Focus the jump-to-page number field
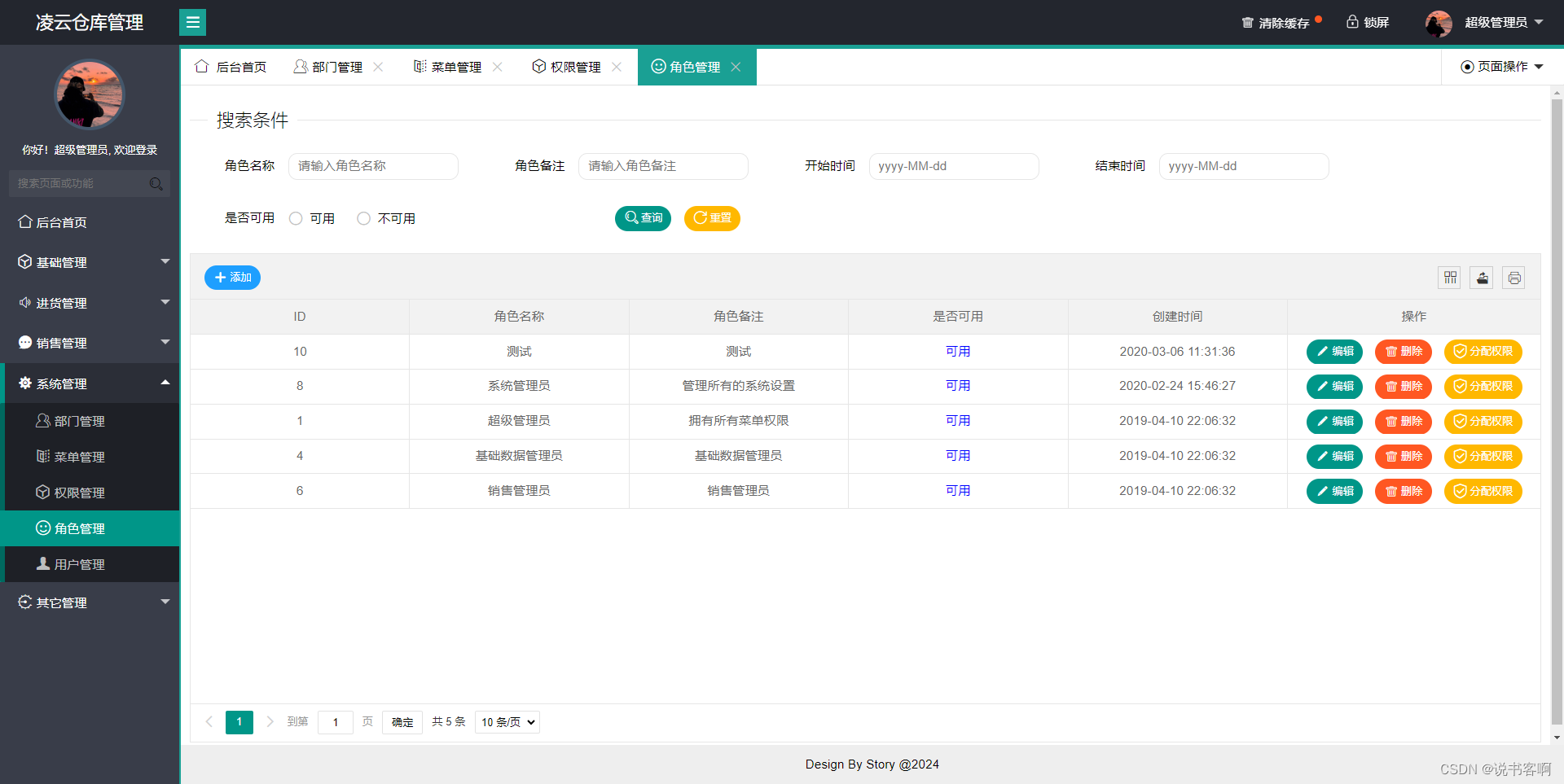Viewport: 1564px width, 784px height. (x=336, y=722)
